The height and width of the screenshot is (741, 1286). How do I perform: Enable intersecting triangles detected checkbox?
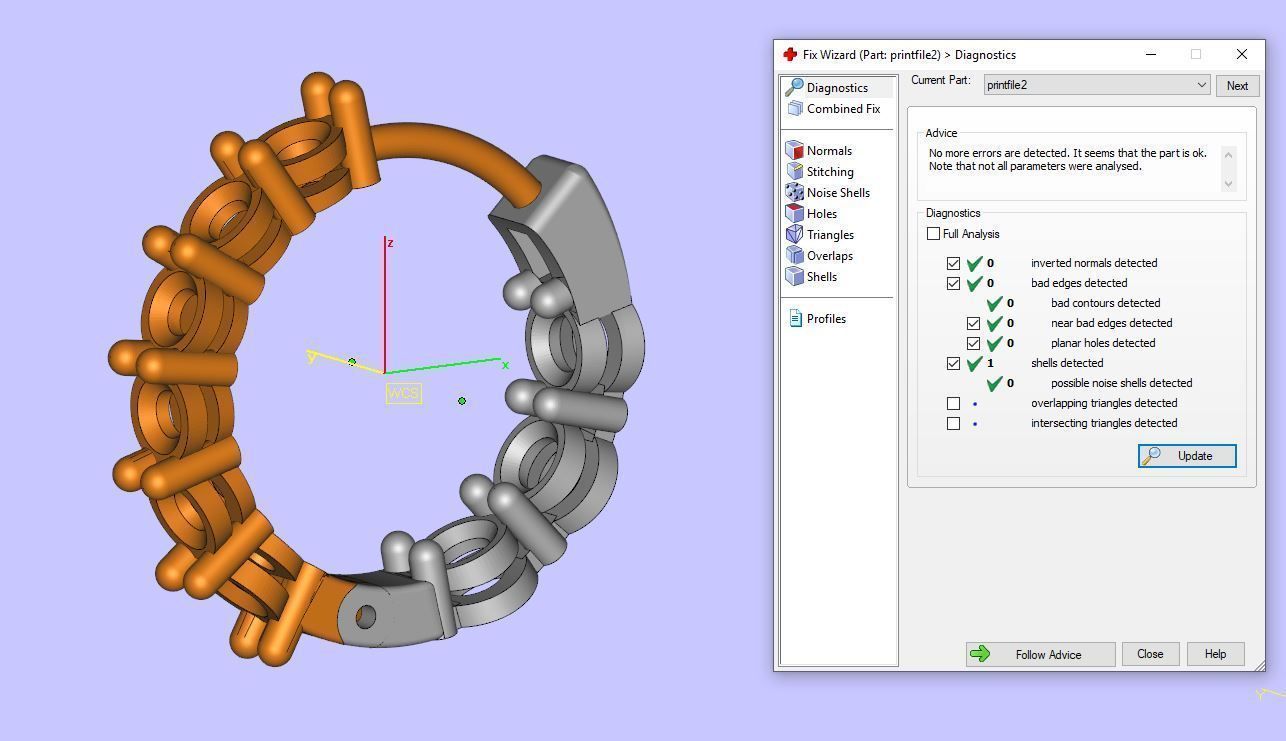coord(953,423)
